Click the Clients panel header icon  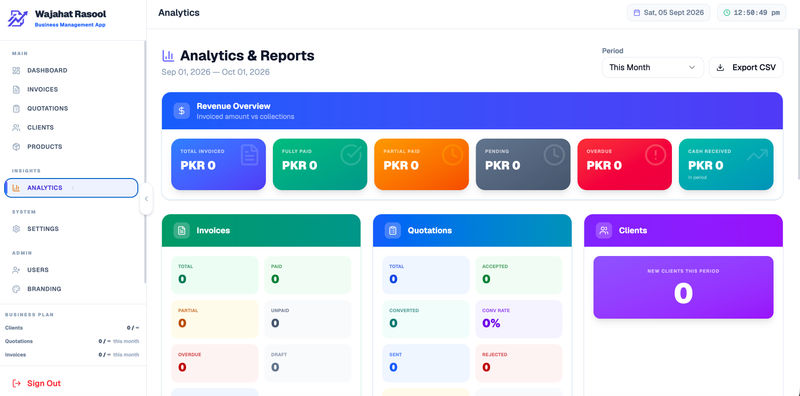click(x=604, y=231)
